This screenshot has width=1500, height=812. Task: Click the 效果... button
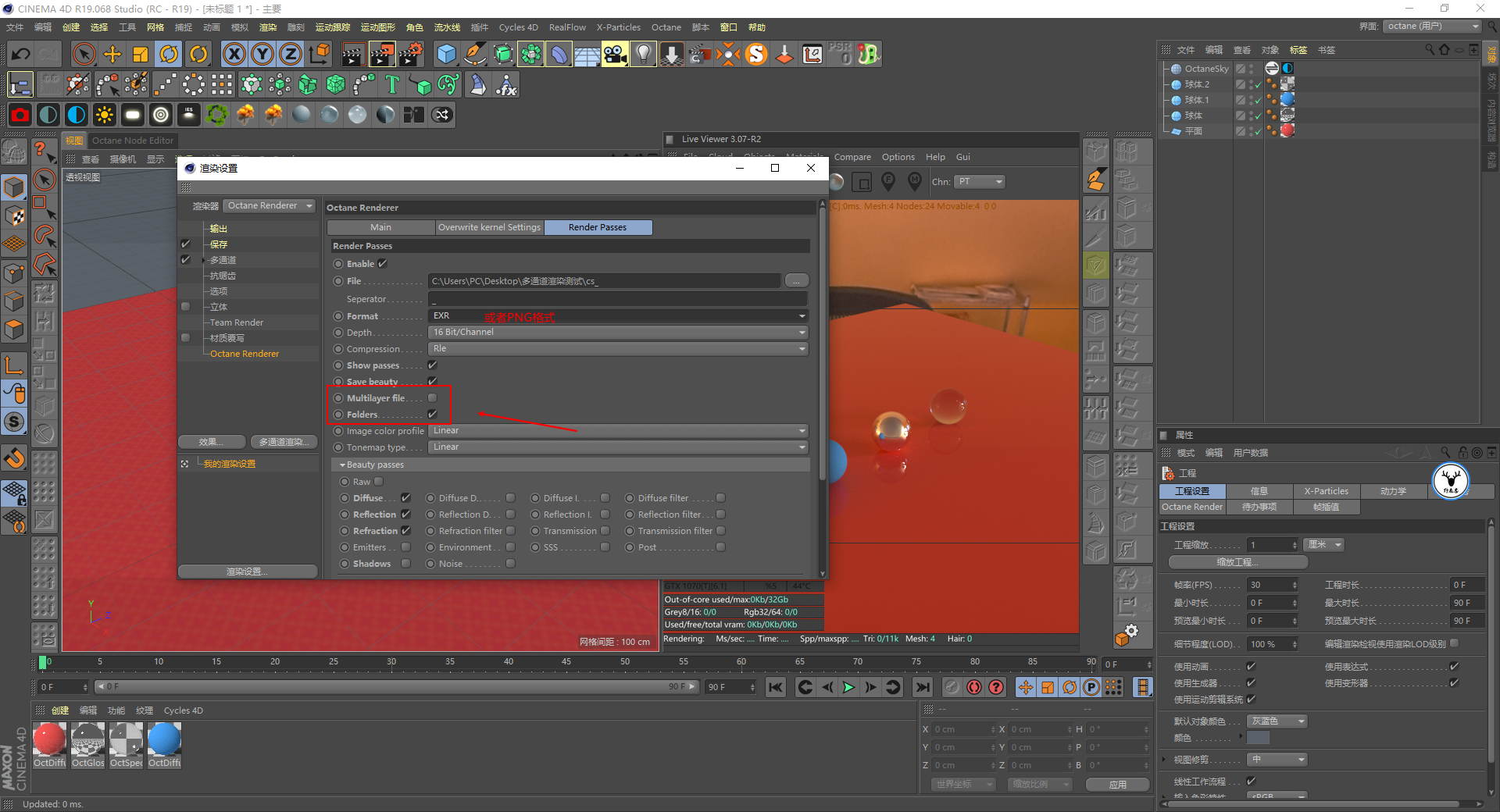click(211, 442)
